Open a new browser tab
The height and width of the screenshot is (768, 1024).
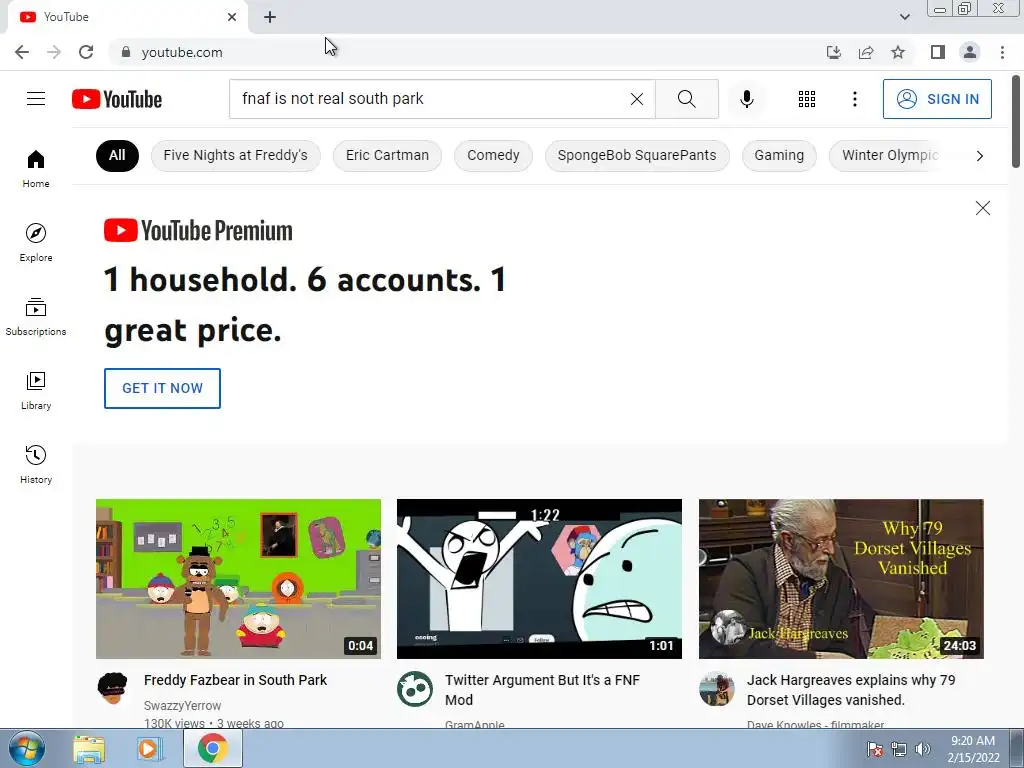[270, 17]
